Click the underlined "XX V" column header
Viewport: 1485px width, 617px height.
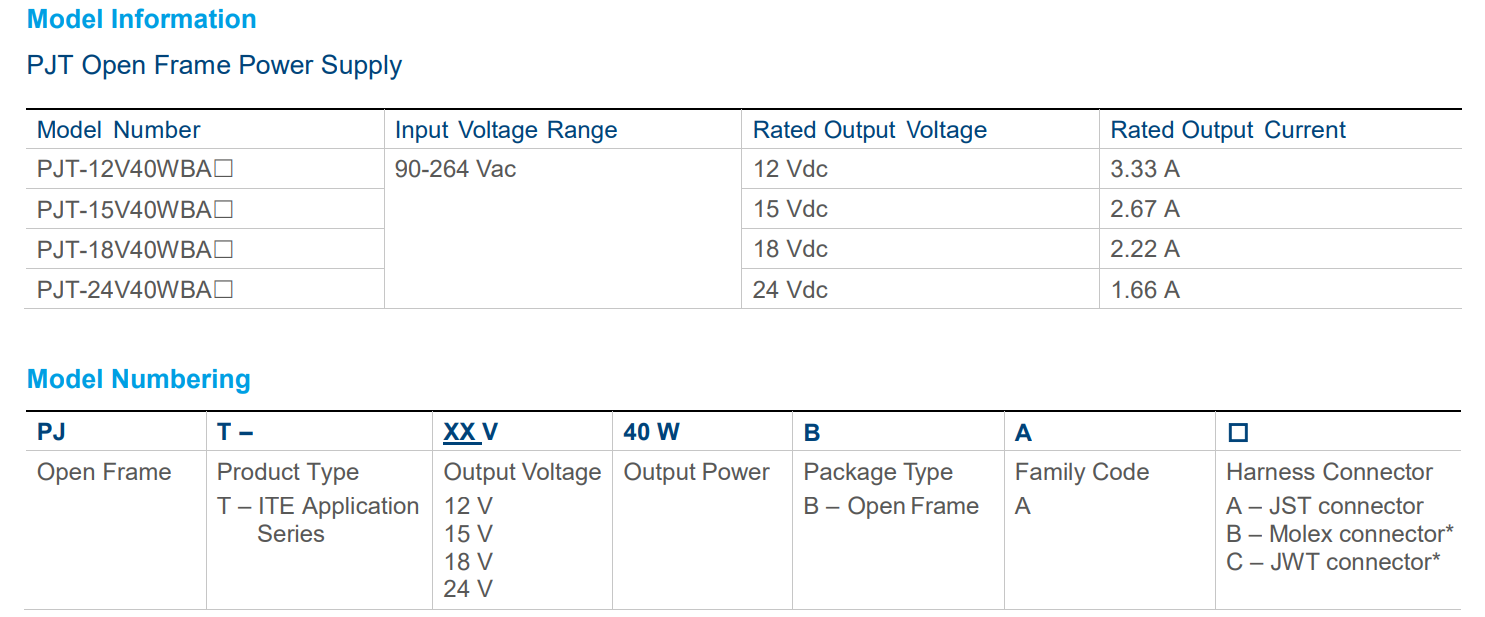pos(470,432)
